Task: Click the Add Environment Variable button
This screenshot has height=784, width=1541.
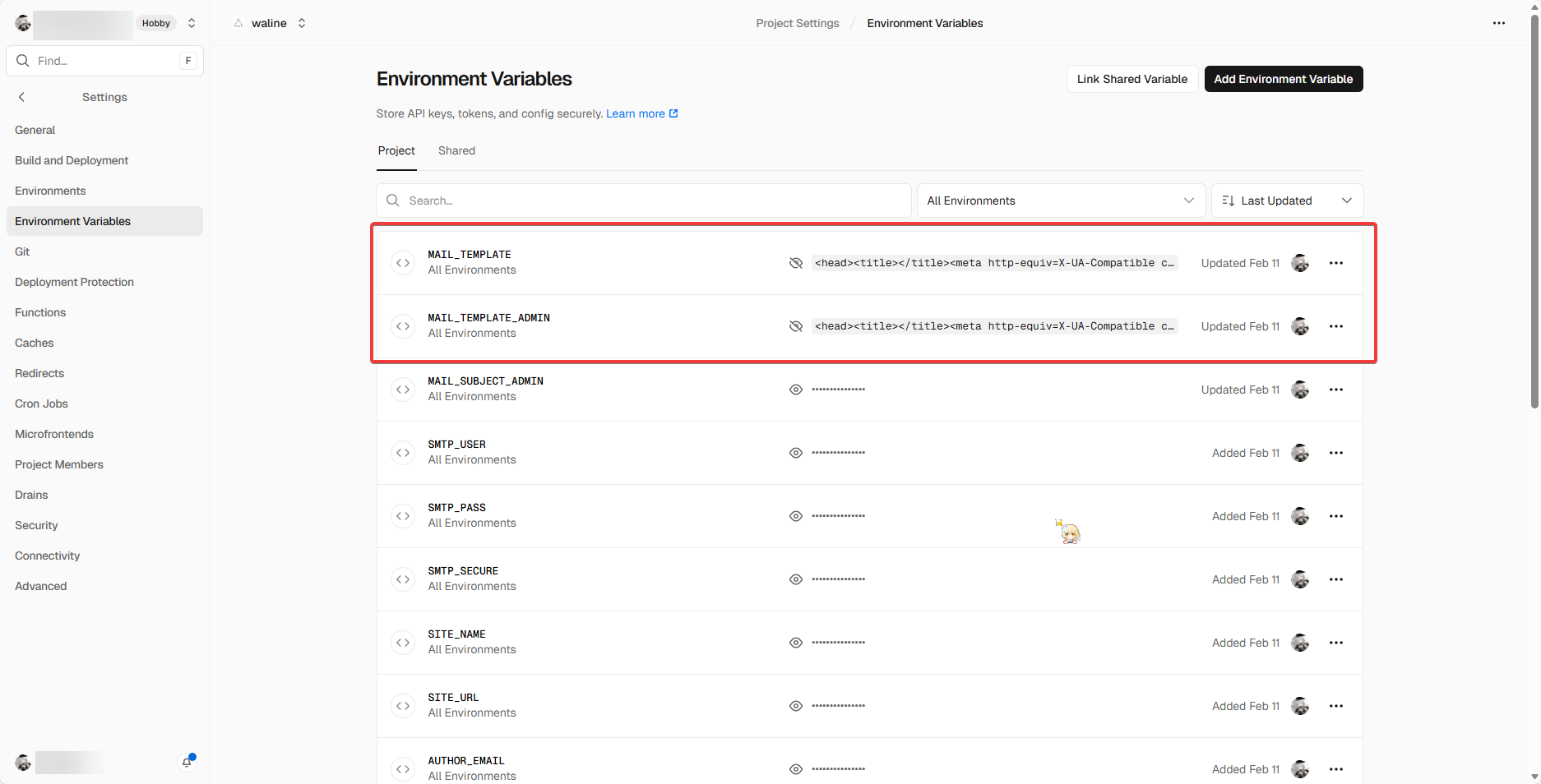Action: pos(1283,79)
